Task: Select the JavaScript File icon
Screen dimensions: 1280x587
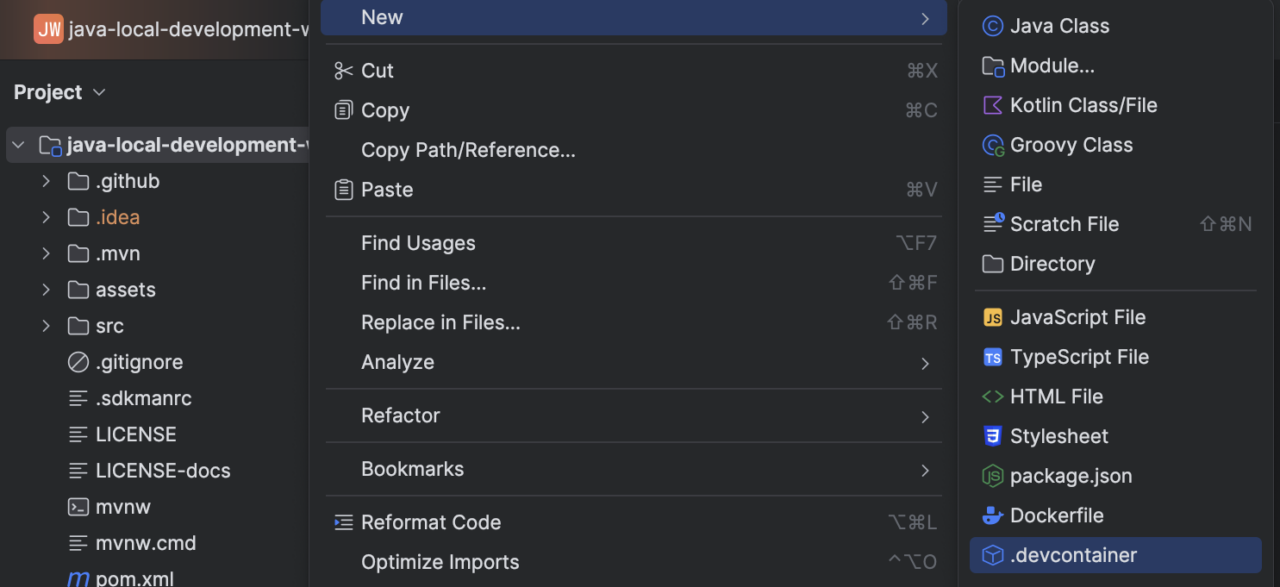Action: [x=992, y=317]
